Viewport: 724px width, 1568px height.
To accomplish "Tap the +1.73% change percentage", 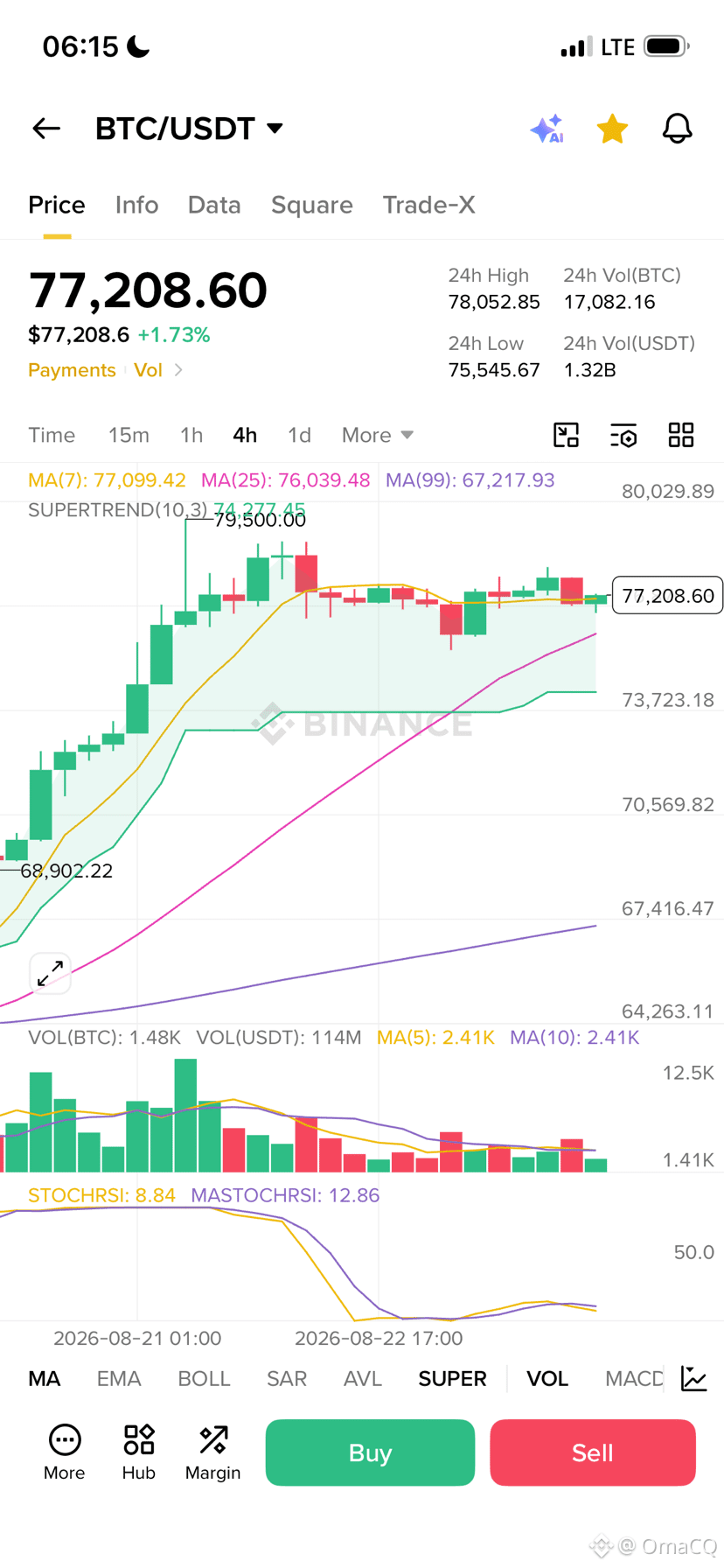I will pyautogui.click(x=174, y=335).
